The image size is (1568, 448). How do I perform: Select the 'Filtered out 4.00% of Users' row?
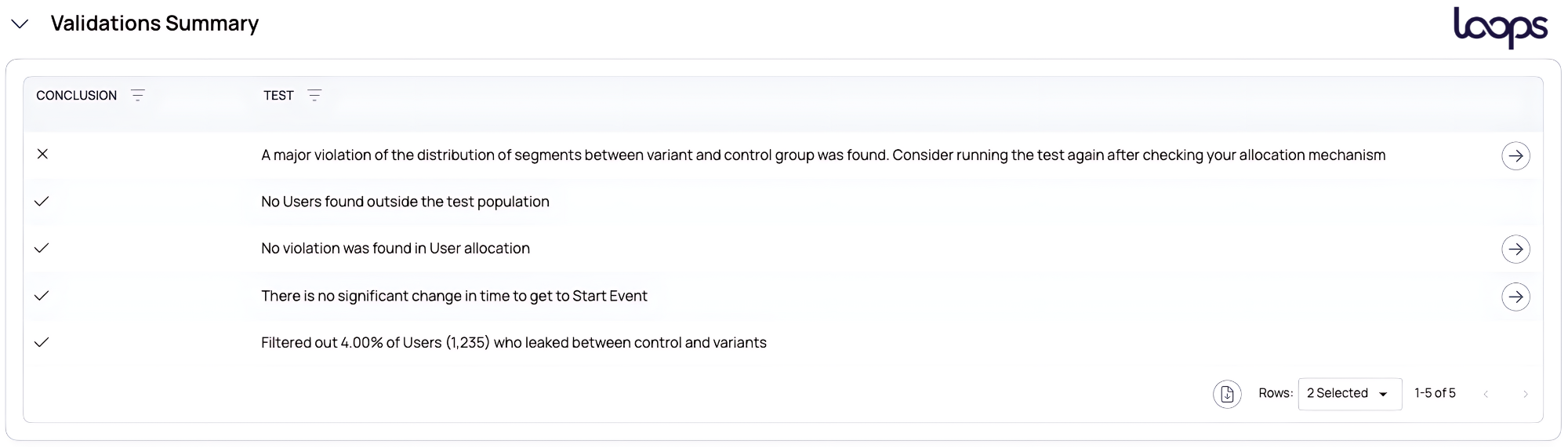(x=782, y=343)
